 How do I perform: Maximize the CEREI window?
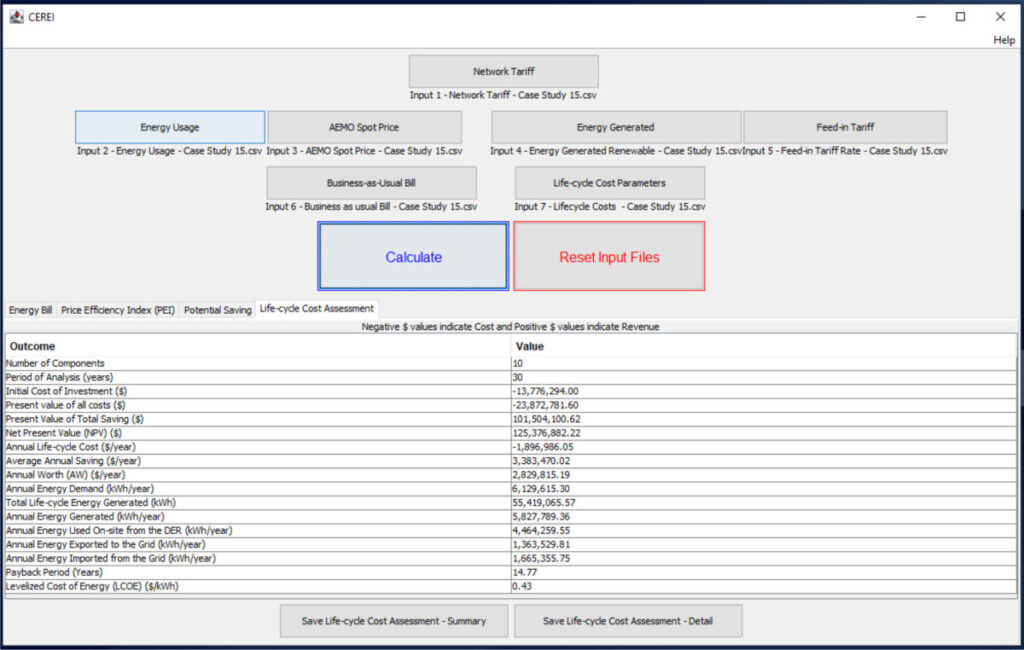pos(960,17)
